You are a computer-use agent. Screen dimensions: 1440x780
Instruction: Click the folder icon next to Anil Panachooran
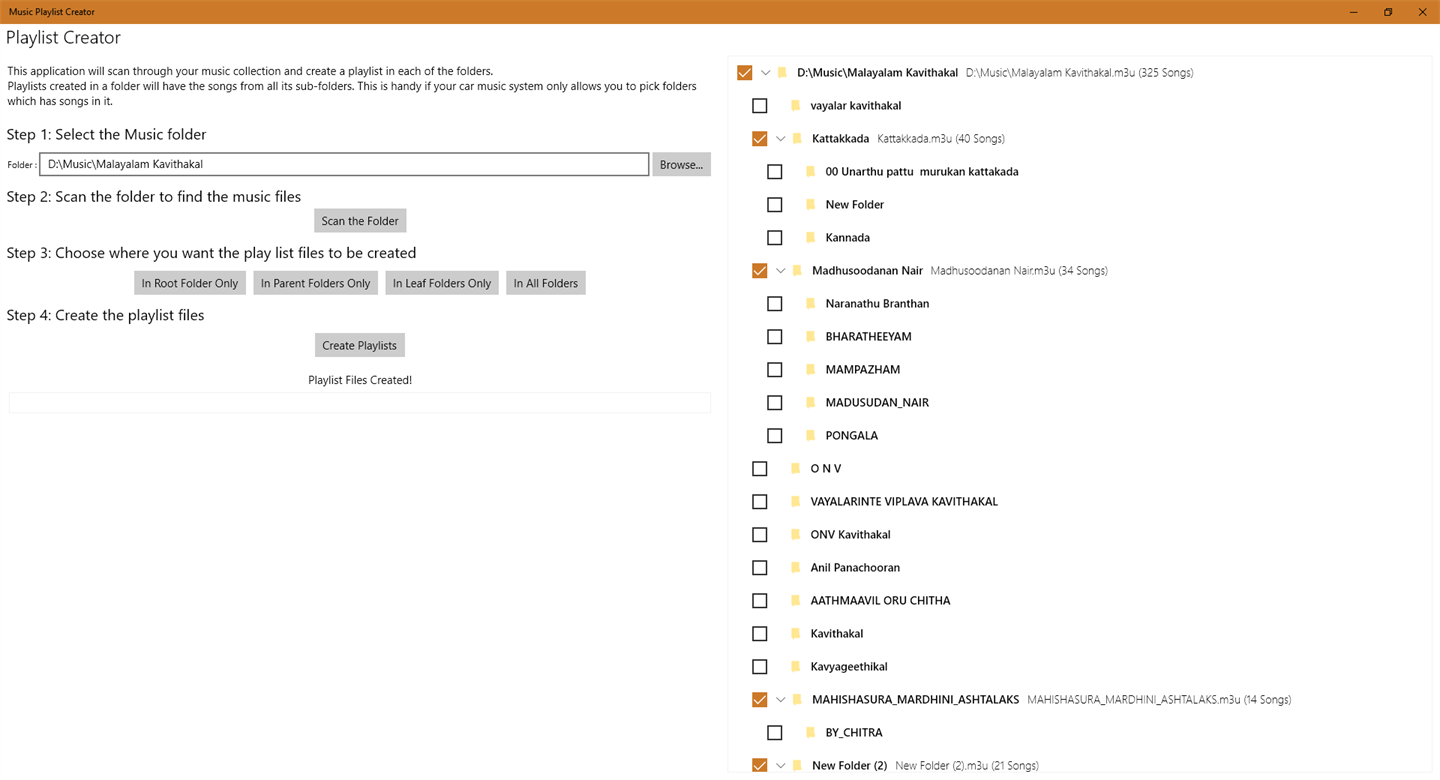point(796,567)
